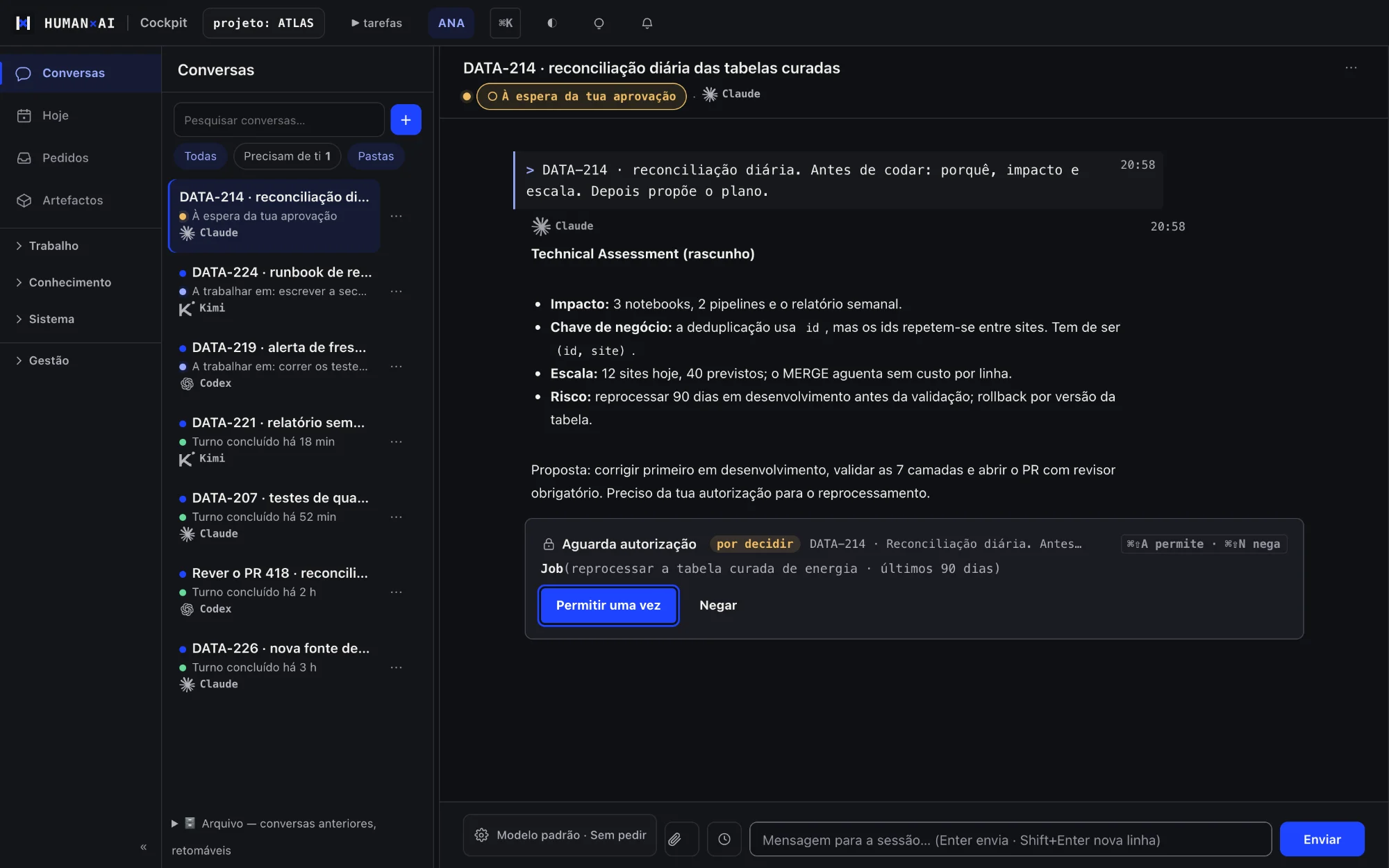This screenshot has width=1389, height=868.
Task: Open the ⌘K command palette
Action: click(x=506, y=23)
